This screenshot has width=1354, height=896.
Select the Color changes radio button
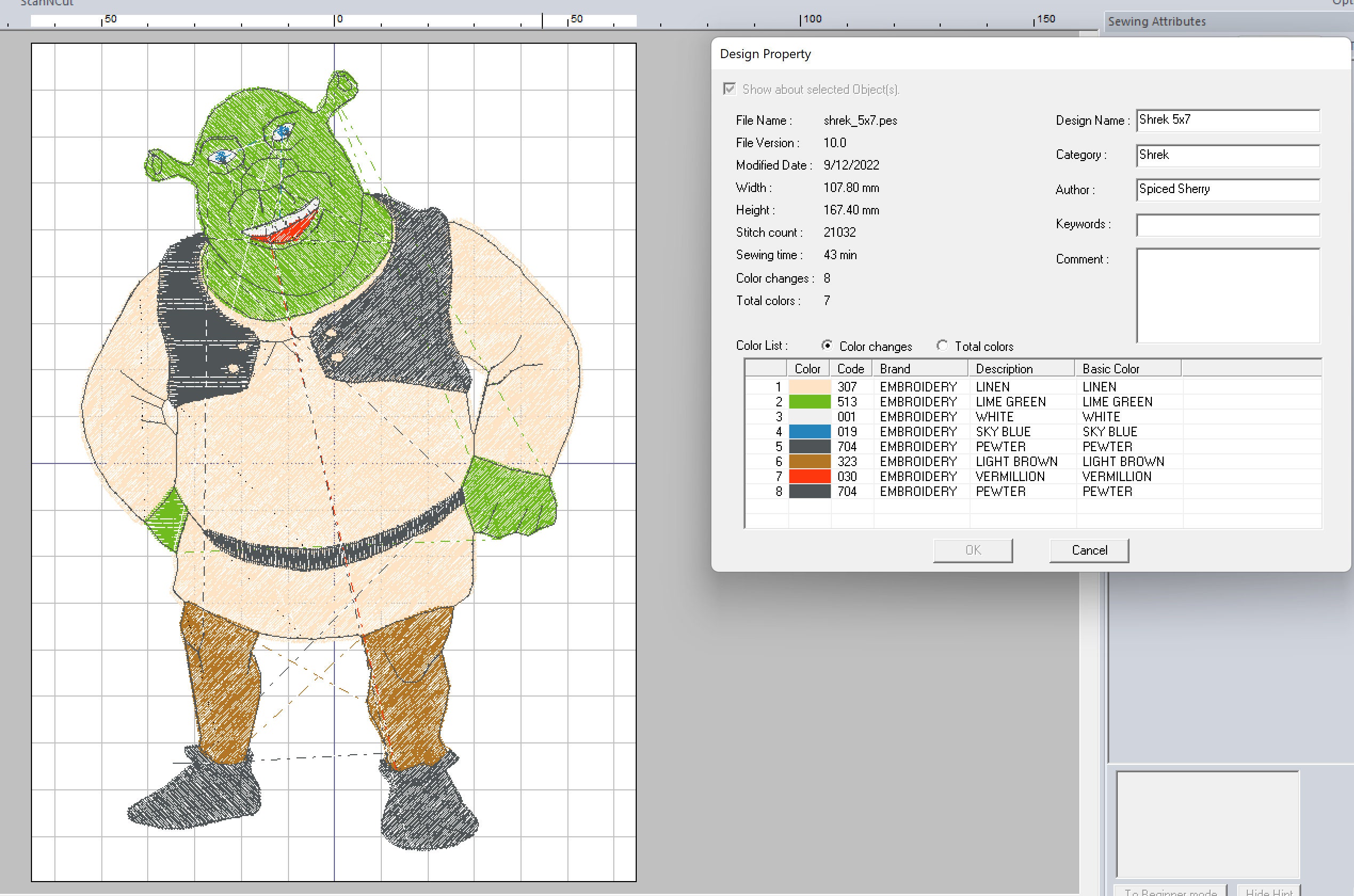click(827, 345)
